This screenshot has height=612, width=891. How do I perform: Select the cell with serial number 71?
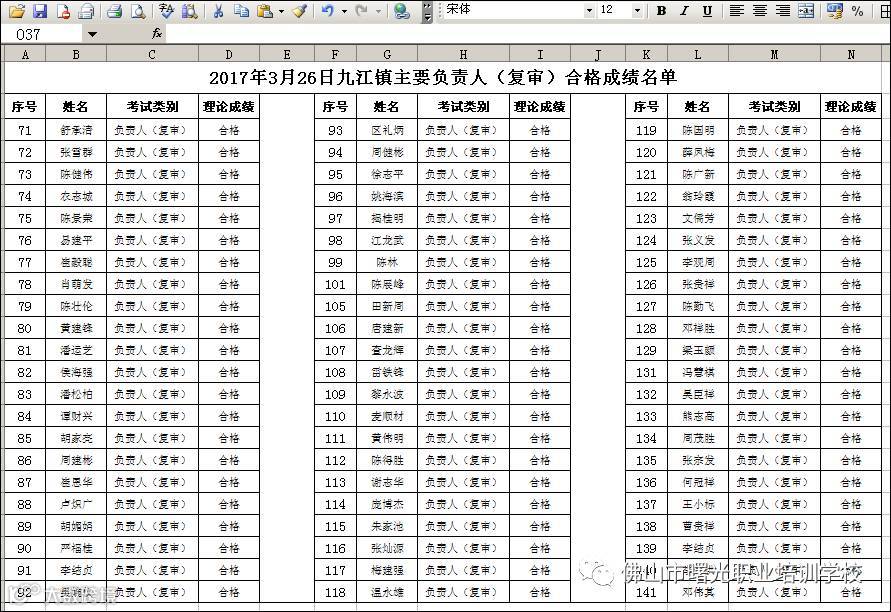25,130
